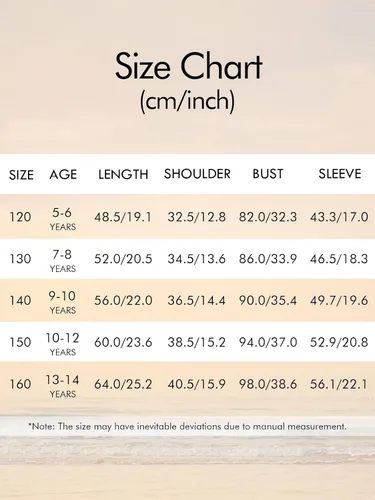Select size 160 row label

[20, 384]
